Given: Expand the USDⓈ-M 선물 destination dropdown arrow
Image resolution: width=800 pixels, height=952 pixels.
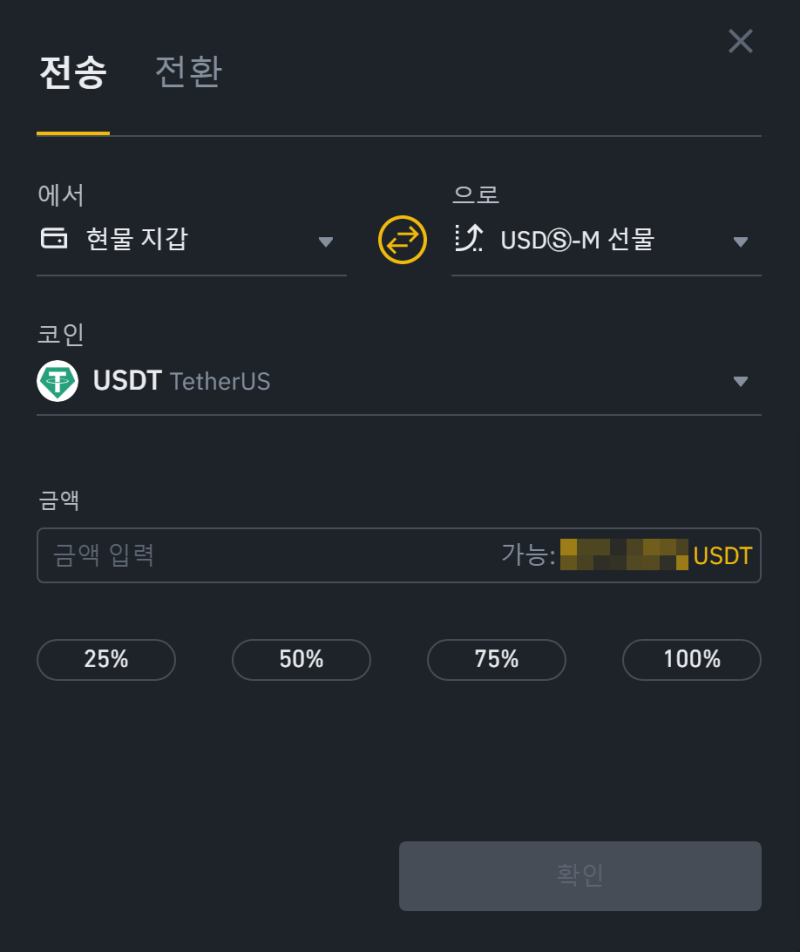Looking at the screenshot, I should [x=741, y=242].
